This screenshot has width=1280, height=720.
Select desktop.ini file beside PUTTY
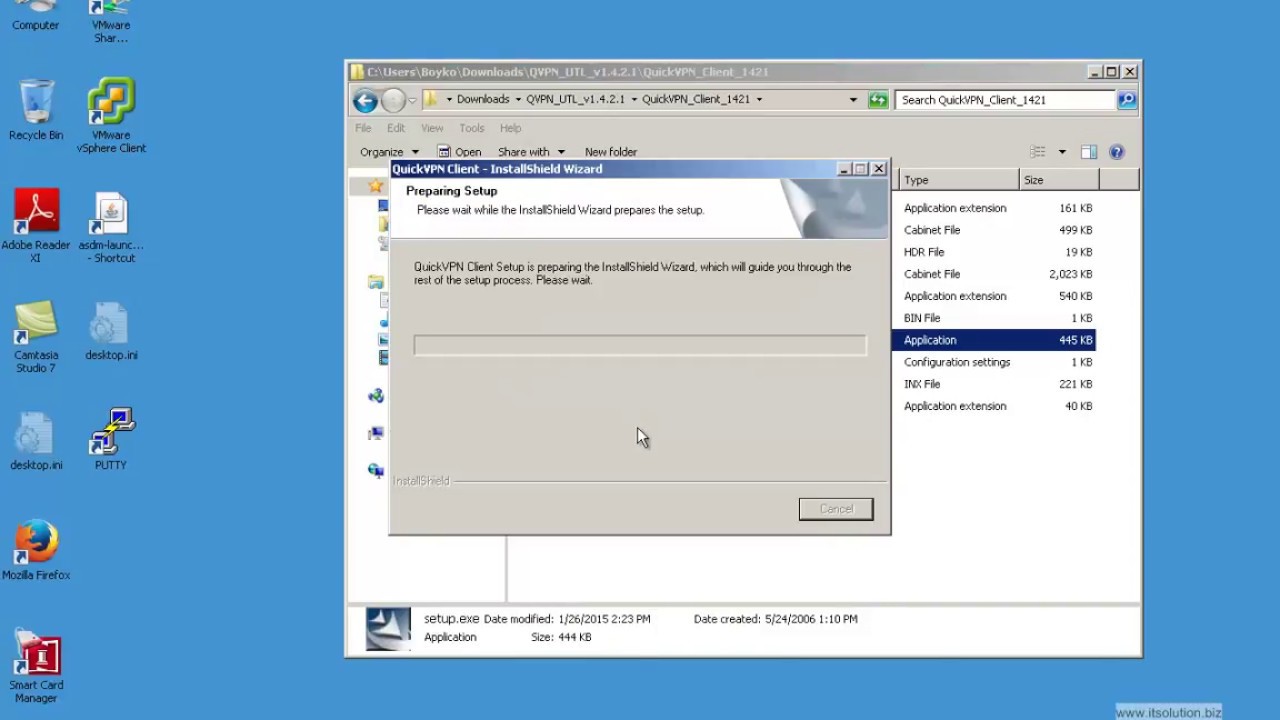click(36, 441)
